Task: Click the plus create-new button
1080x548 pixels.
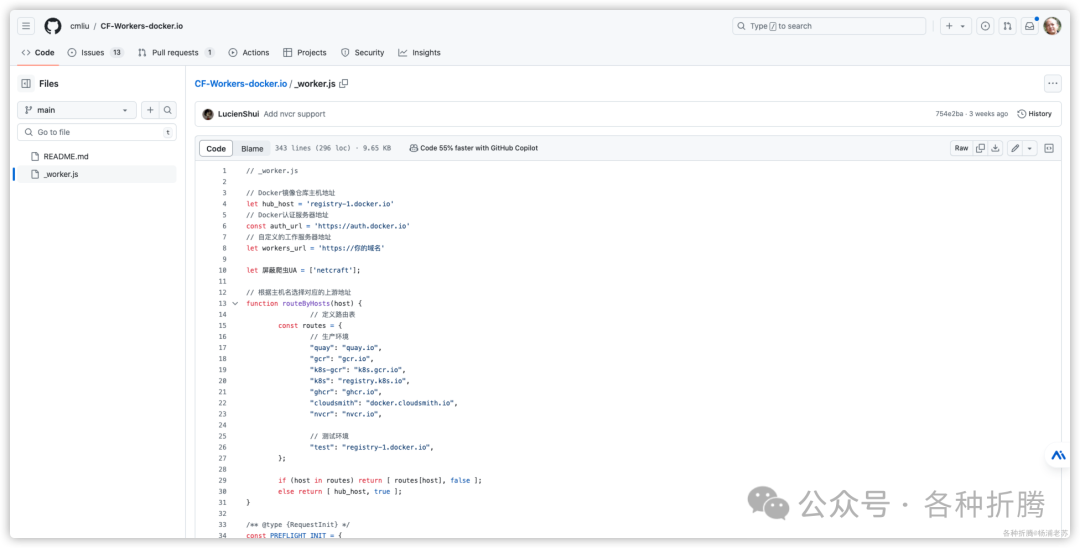Action: pos(949,26)
